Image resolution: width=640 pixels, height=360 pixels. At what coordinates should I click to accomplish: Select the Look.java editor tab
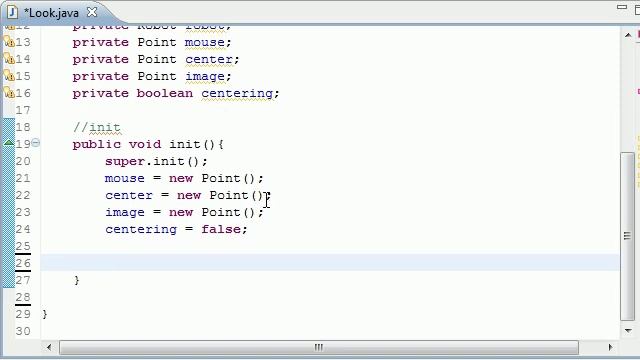[51, 13]
